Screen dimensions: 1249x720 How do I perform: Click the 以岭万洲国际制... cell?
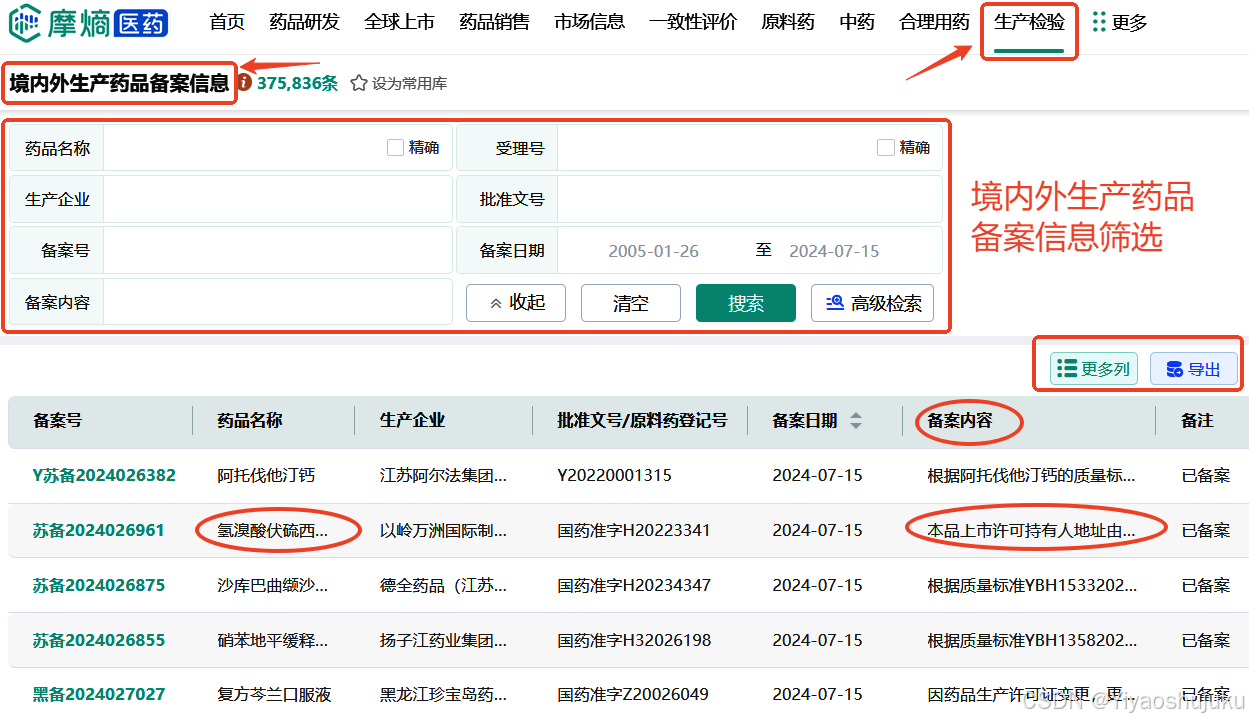[x=443, y=530]
